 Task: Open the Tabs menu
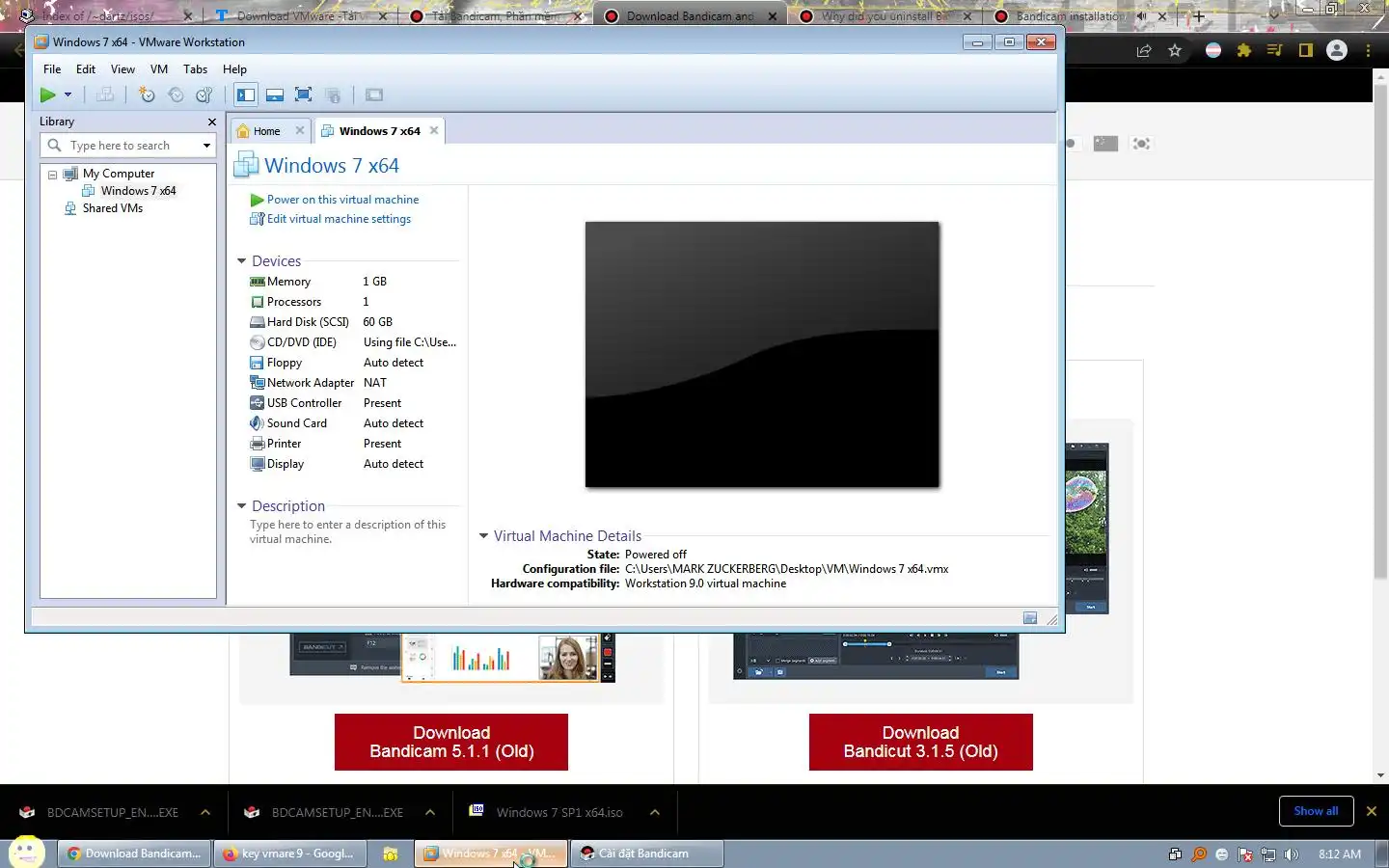click(x=195, y=69)
